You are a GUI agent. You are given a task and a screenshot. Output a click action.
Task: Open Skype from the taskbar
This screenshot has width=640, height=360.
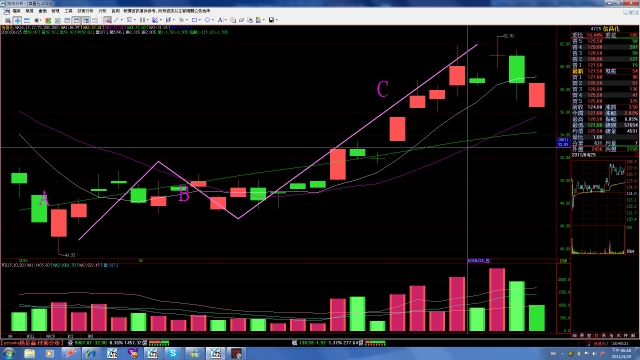point(173,353)
